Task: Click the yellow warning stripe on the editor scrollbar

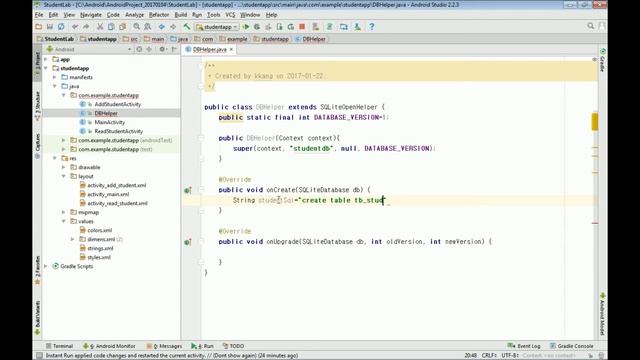Action: click(x=595, y=122)
